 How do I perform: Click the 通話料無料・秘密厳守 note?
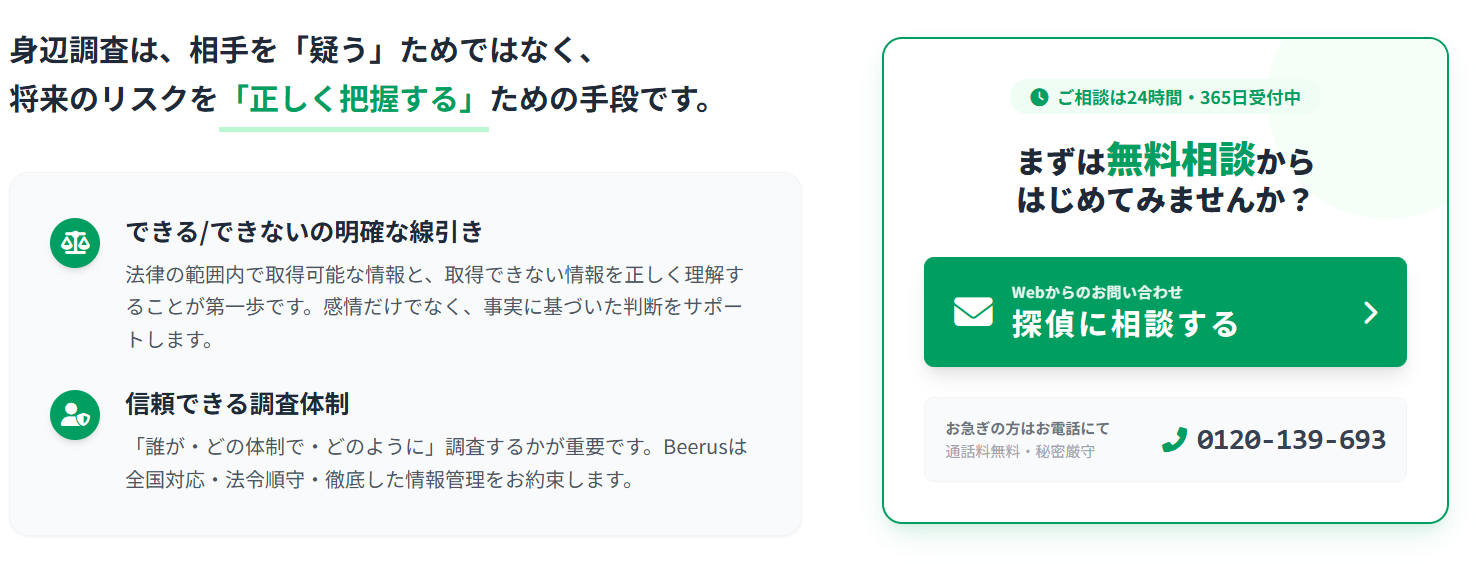1020,451
